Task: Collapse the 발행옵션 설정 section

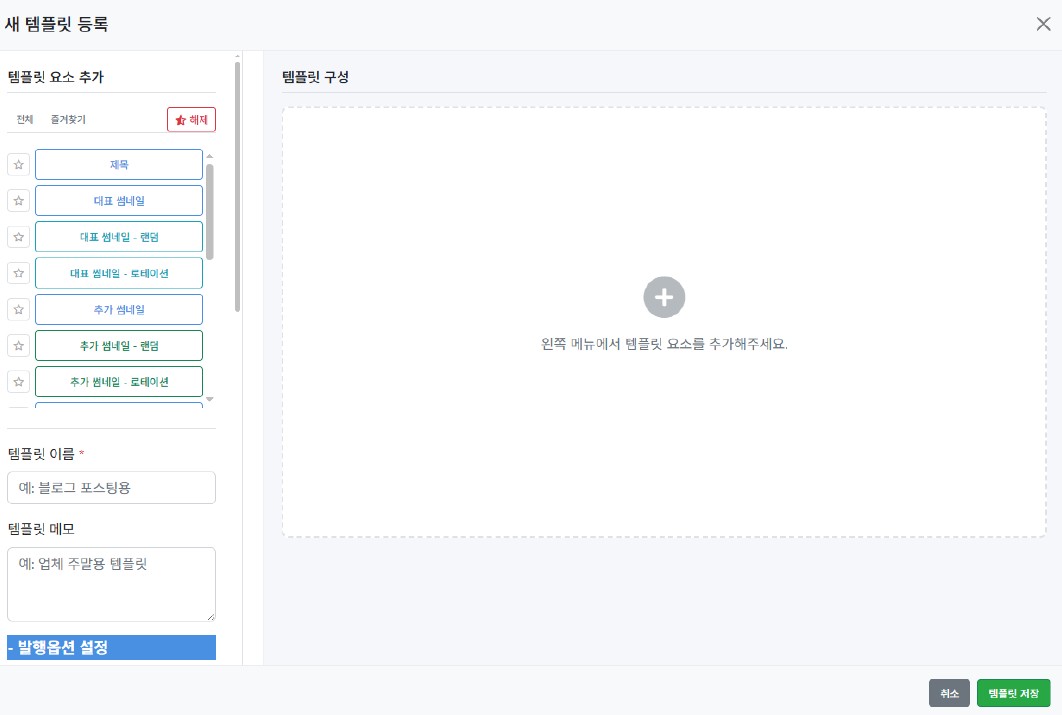Action: click(111, 647)
